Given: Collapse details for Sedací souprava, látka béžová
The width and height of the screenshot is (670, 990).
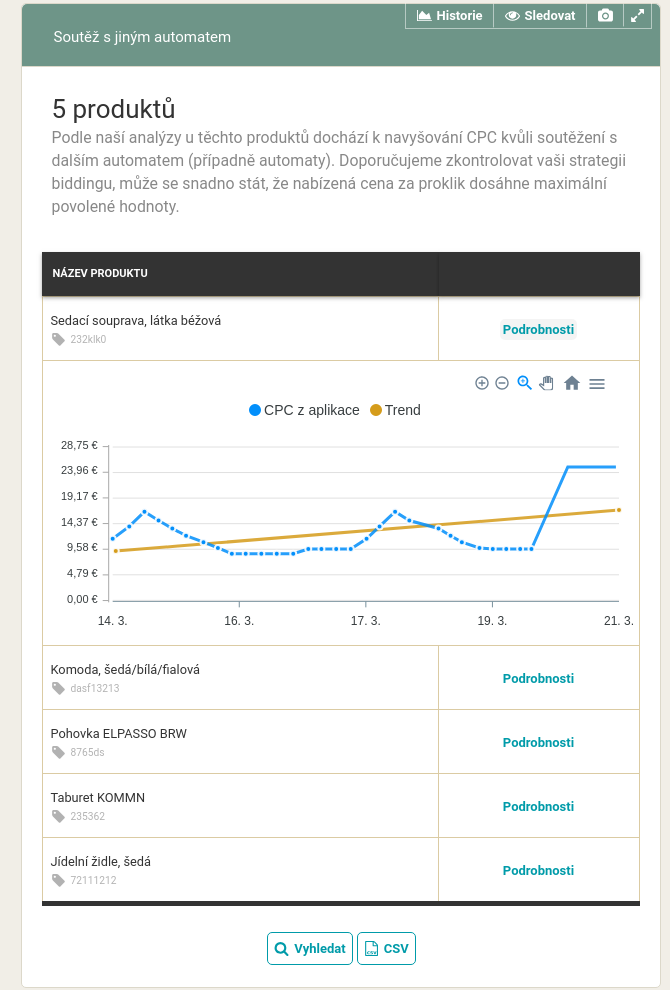Looking at the screenshot, I should pos(538,329).
